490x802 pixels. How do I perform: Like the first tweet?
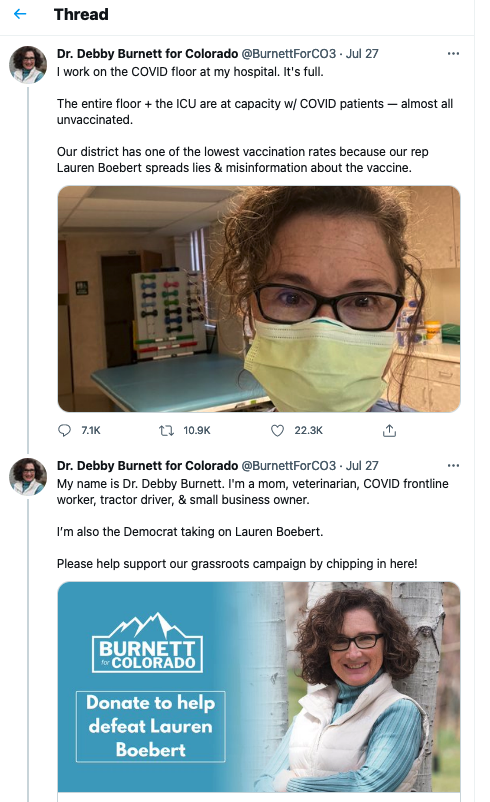click(x=277, y=431)
